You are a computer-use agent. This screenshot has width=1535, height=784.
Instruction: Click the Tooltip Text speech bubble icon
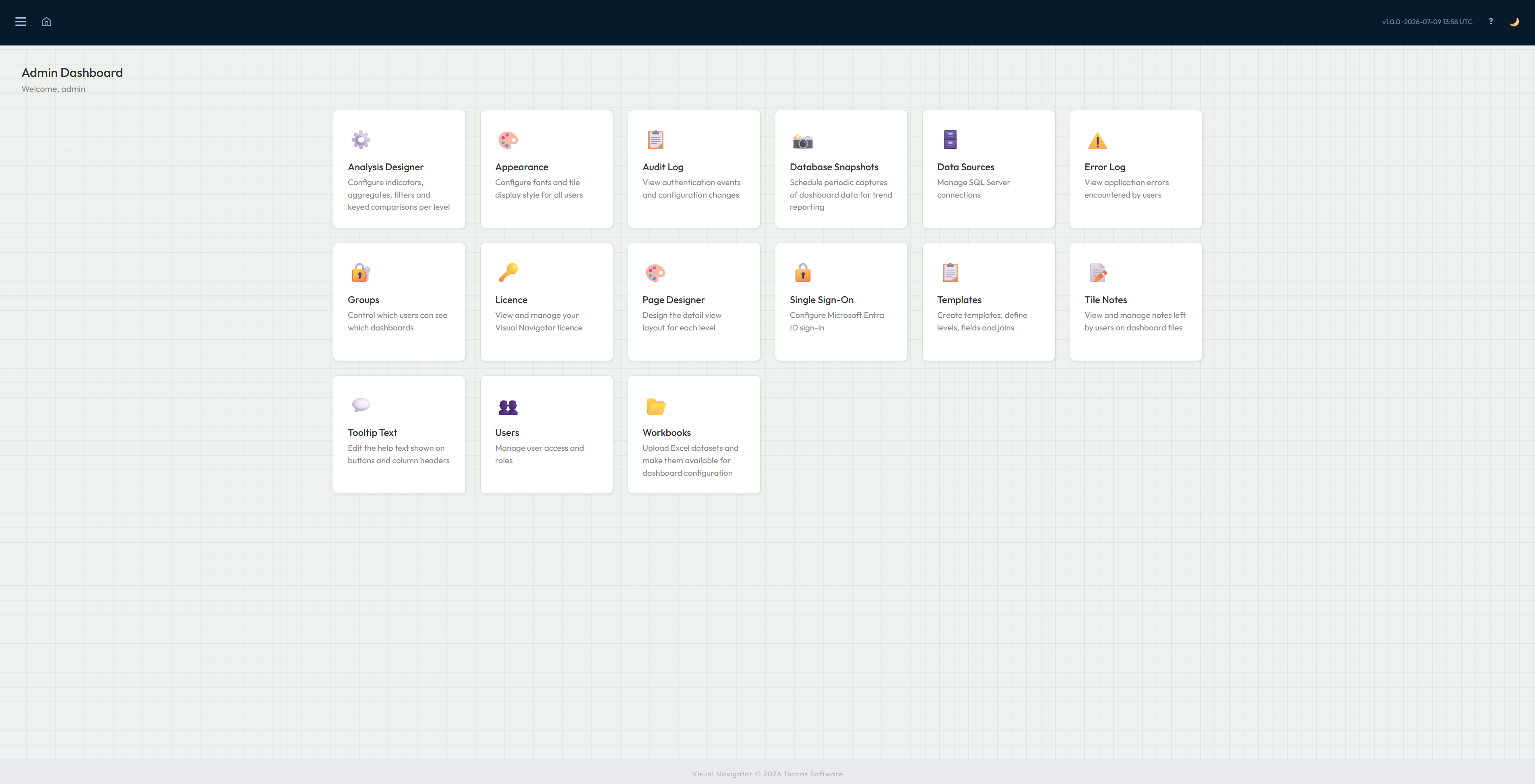(x=361, y=405)
